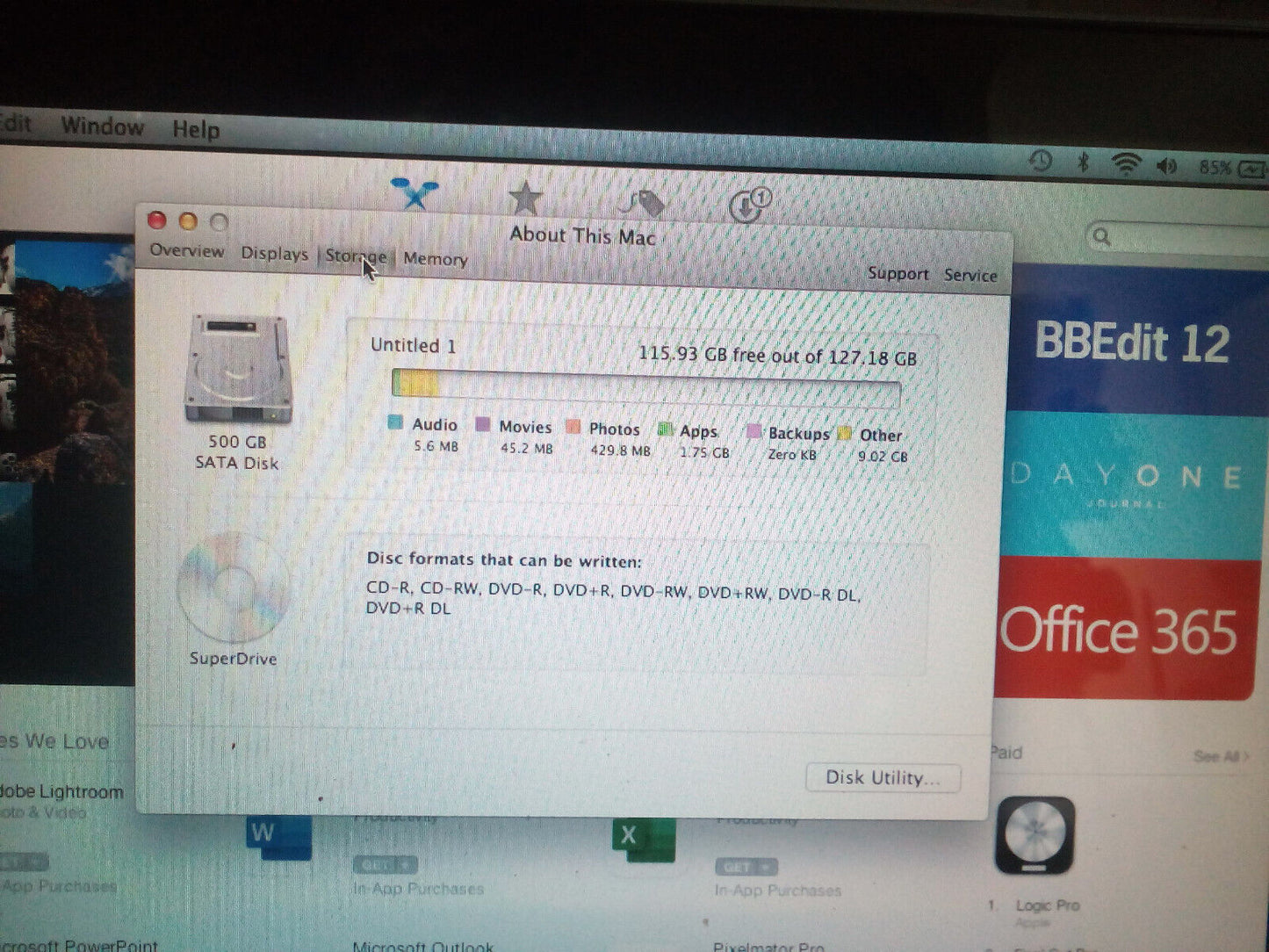The image size is (1269, 952).
Task: Click the Other color legend swatch
Action: [x=845, y=433]
